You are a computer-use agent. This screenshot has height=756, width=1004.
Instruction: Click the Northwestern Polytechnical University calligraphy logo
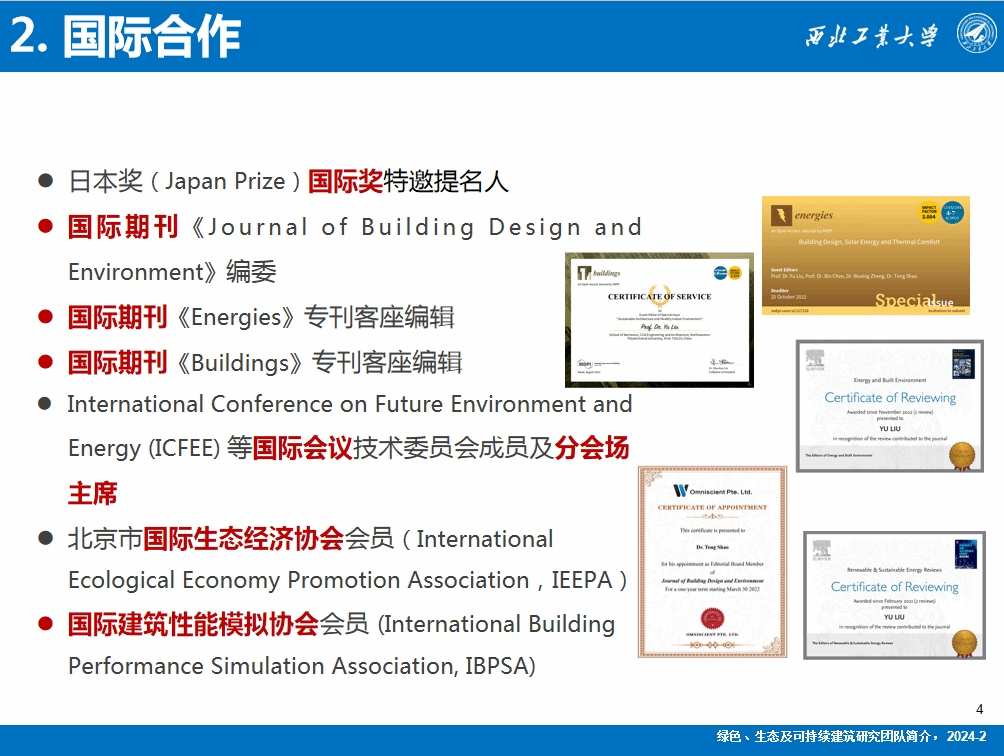pos(873,37)
